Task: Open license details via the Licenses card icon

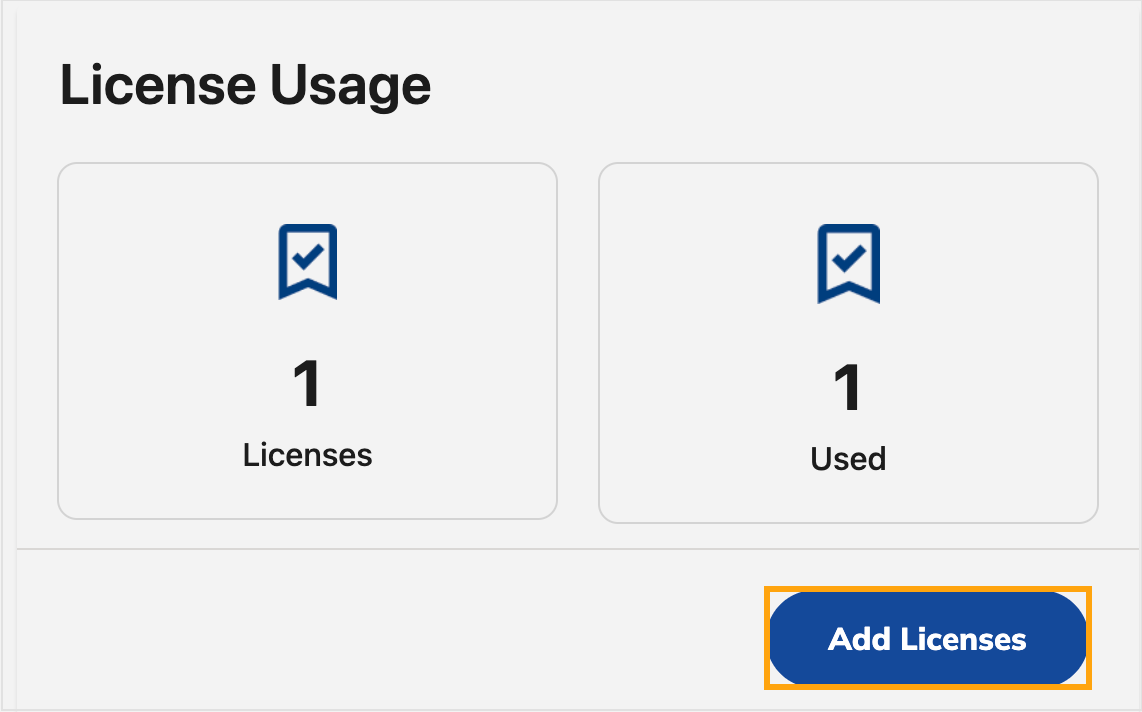Action: coord(308,260)
